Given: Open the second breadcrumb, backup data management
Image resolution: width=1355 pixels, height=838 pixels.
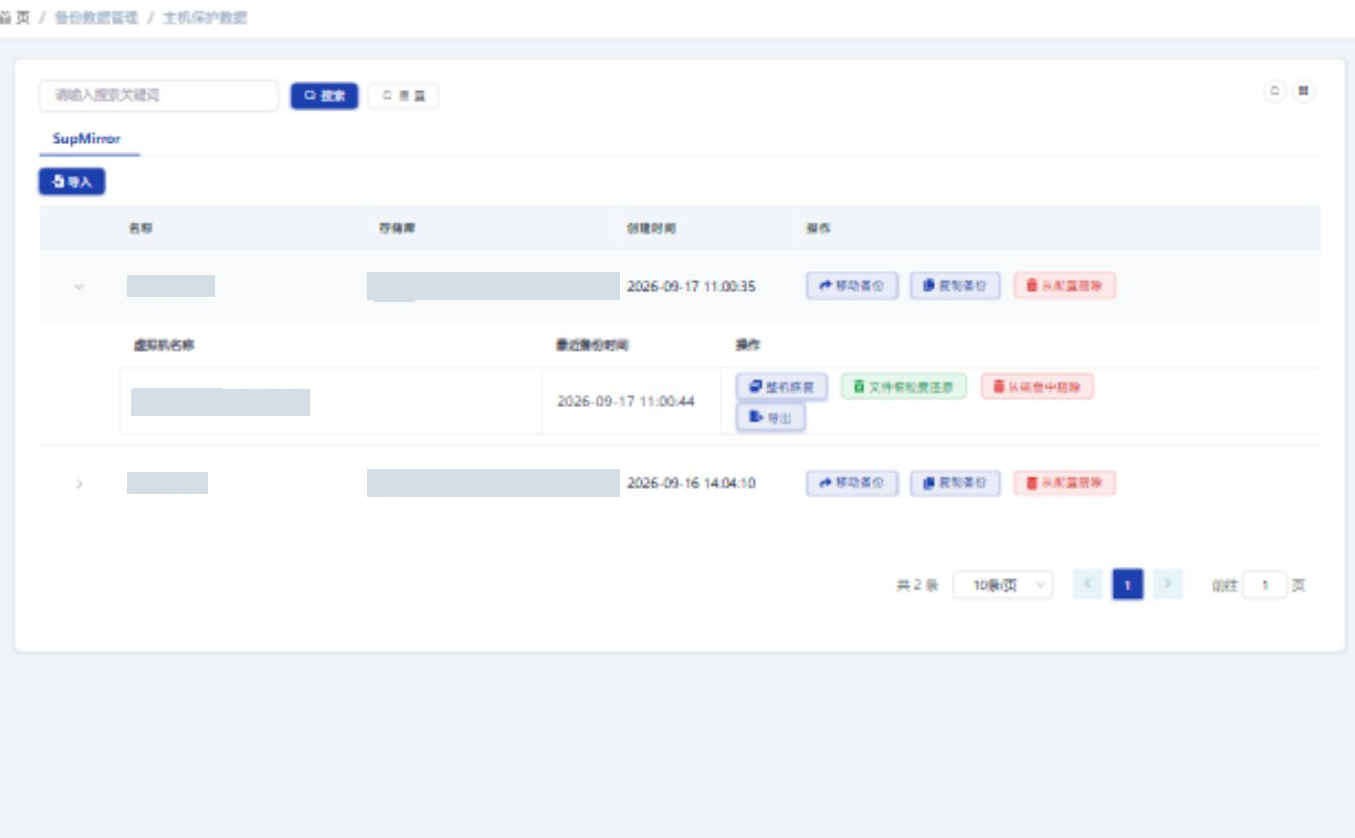Looking at the screenshot, I should (96, 18).
